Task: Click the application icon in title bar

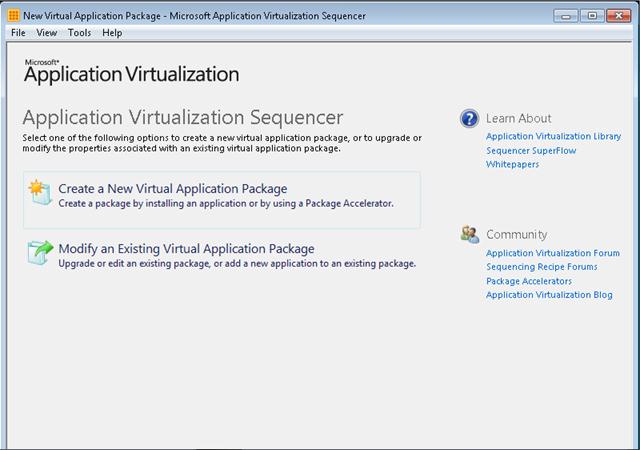Action: coord(13,16)
